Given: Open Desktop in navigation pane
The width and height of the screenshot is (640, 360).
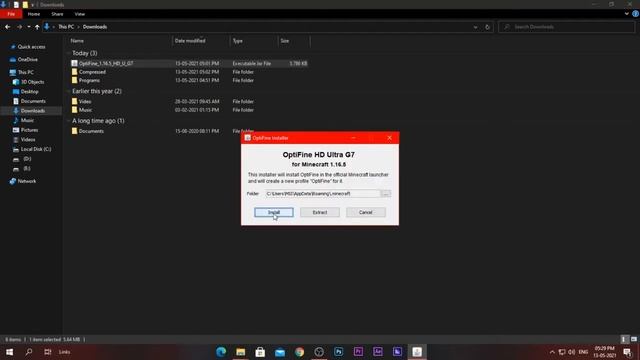Looking at the screenshot, I should pyautogui.click(x=29, y=91).
